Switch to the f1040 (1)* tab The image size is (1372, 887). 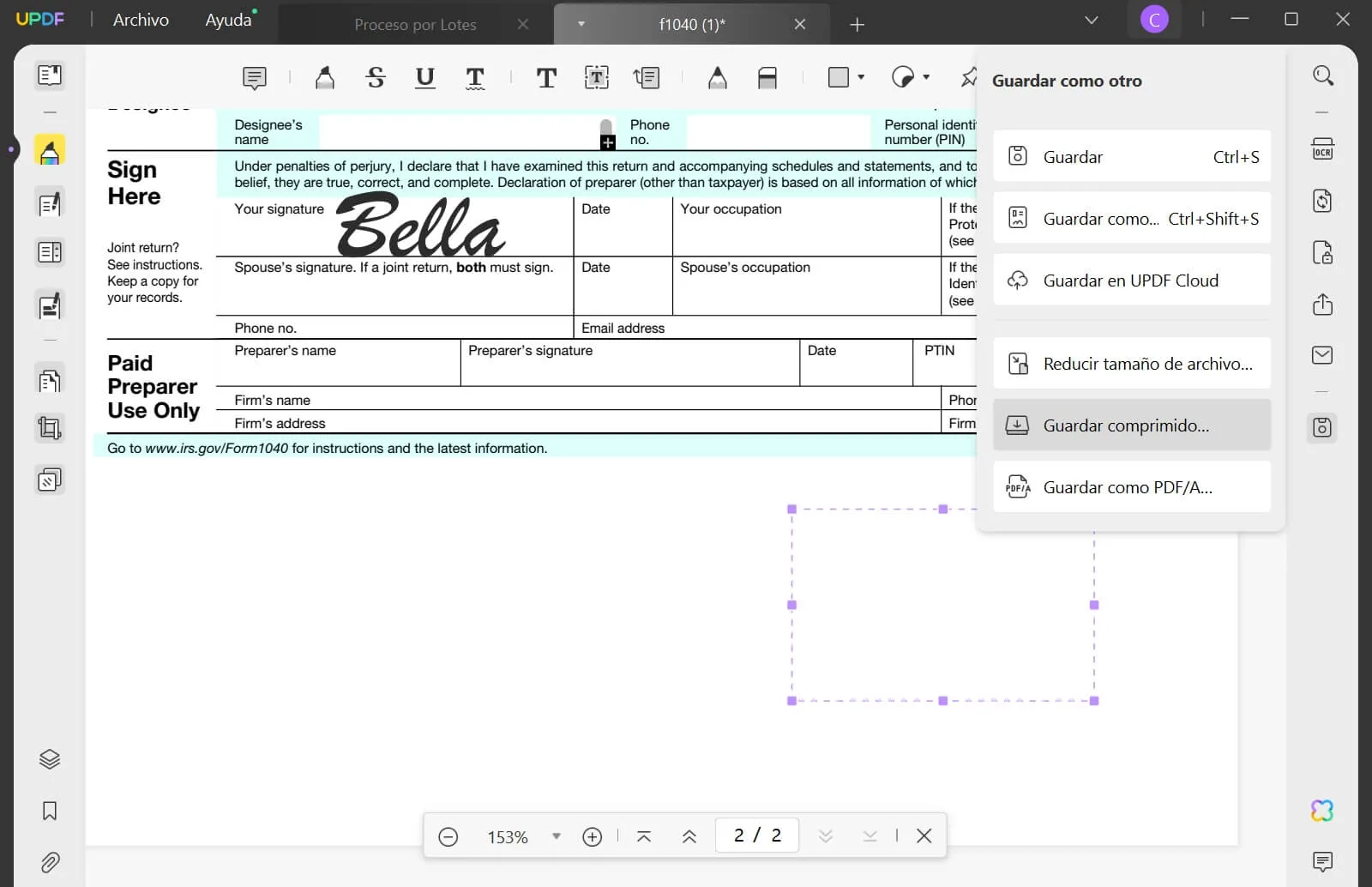[692, 25]
